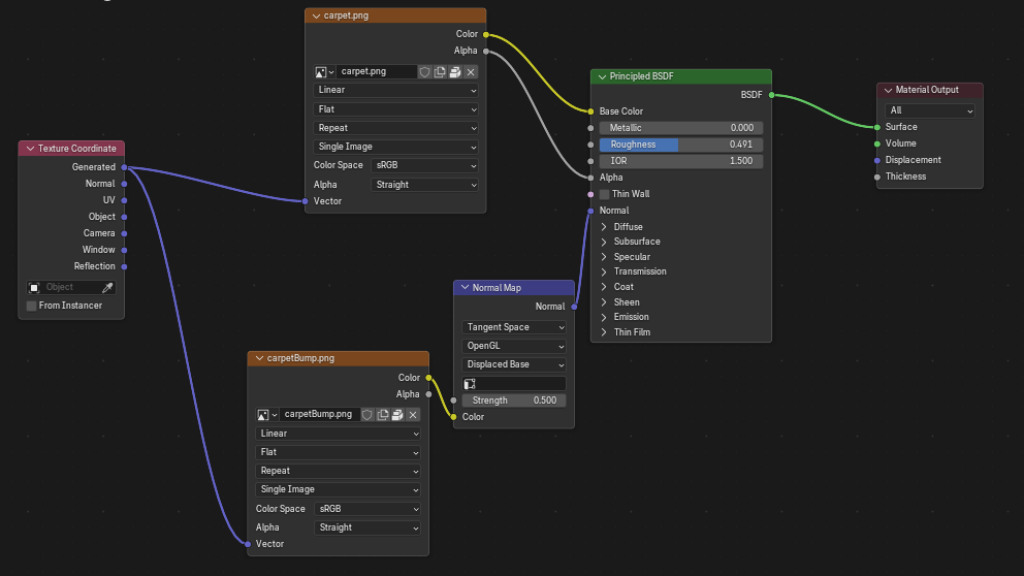The width and height of the screenshot is (1024, 576).
Task: Click the Object field in Texture Coordinate
Action: [x=71, y=287]
